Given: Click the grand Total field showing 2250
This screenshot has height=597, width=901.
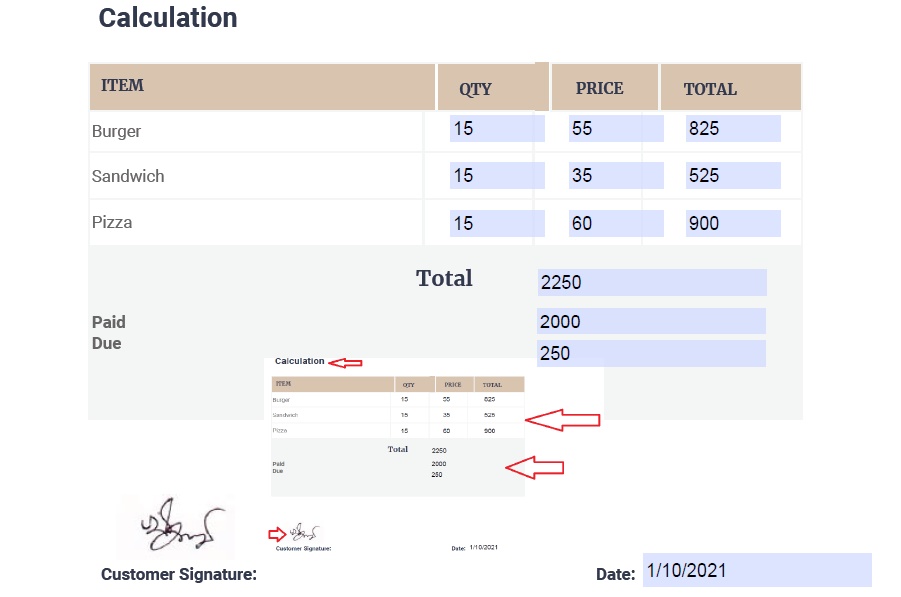Looking at the screenshot, I should (651, 283).
